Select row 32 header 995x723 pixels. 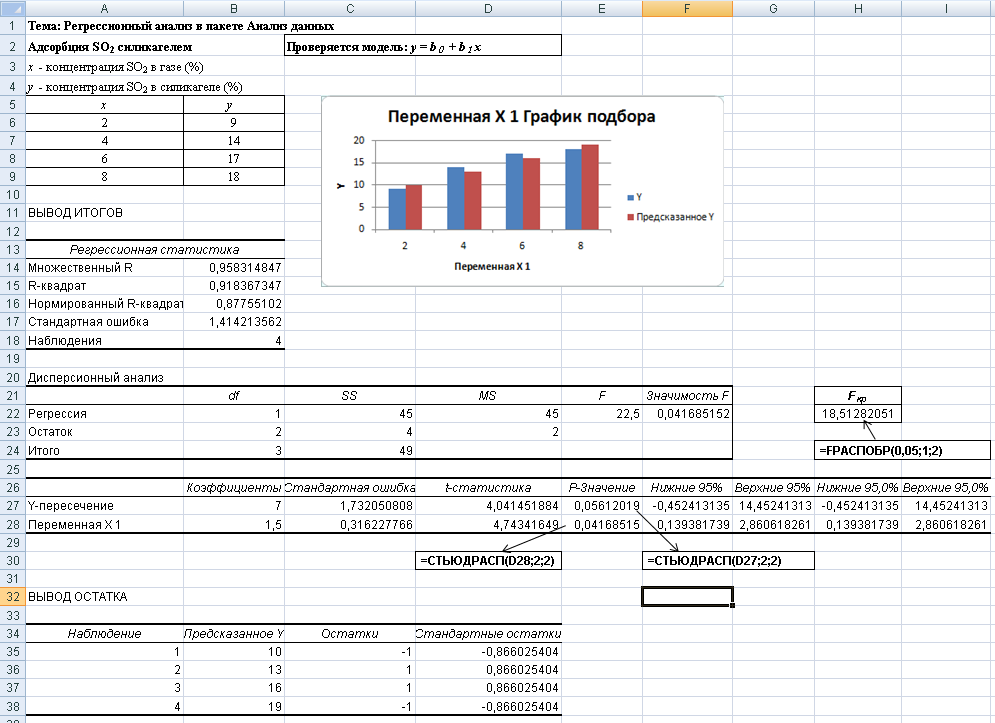pyautogui.click(x=12, y=597)
